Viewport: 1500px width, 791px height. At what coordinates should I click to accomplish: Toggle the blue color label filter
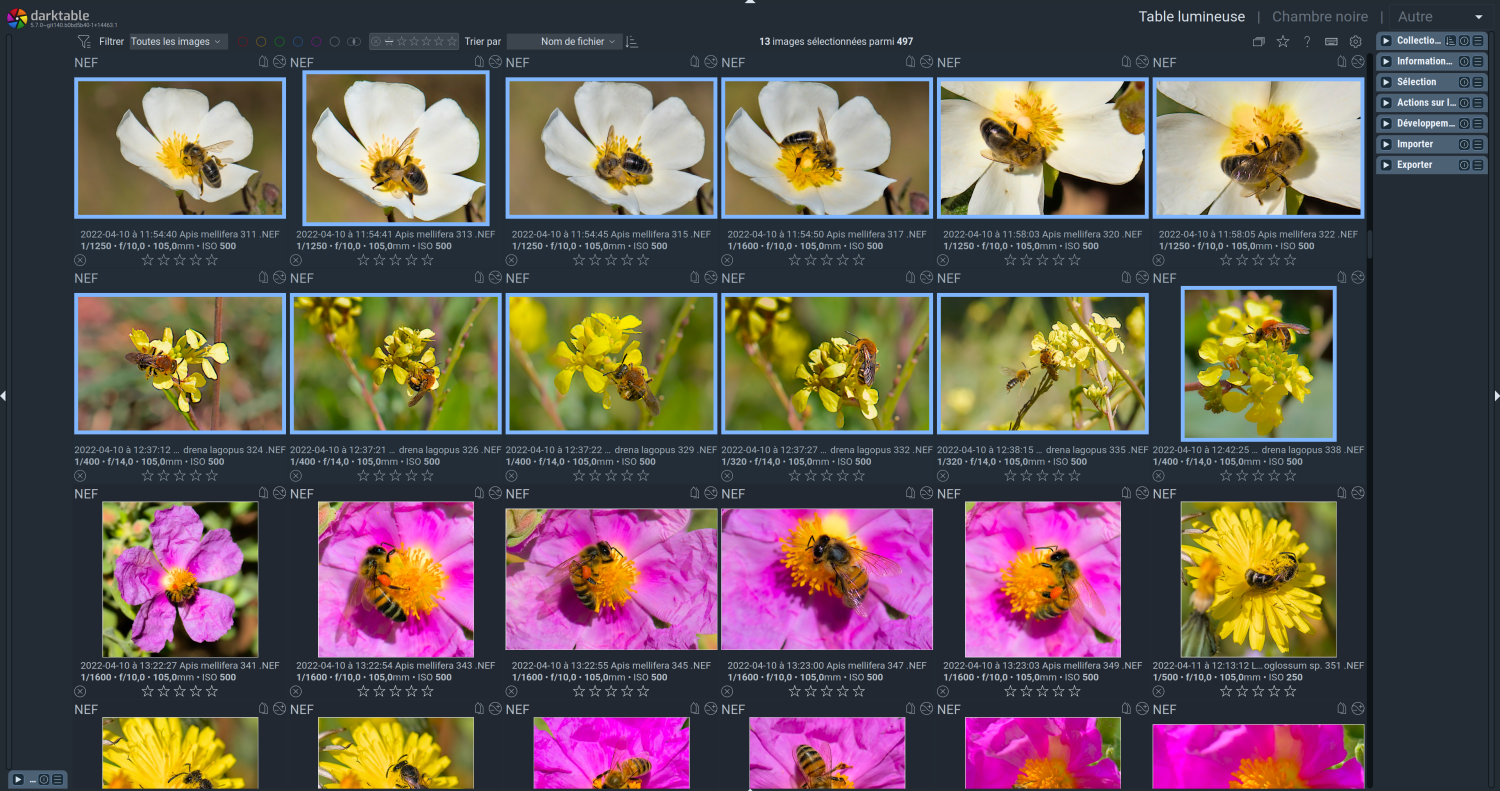[x=298, y=42]
